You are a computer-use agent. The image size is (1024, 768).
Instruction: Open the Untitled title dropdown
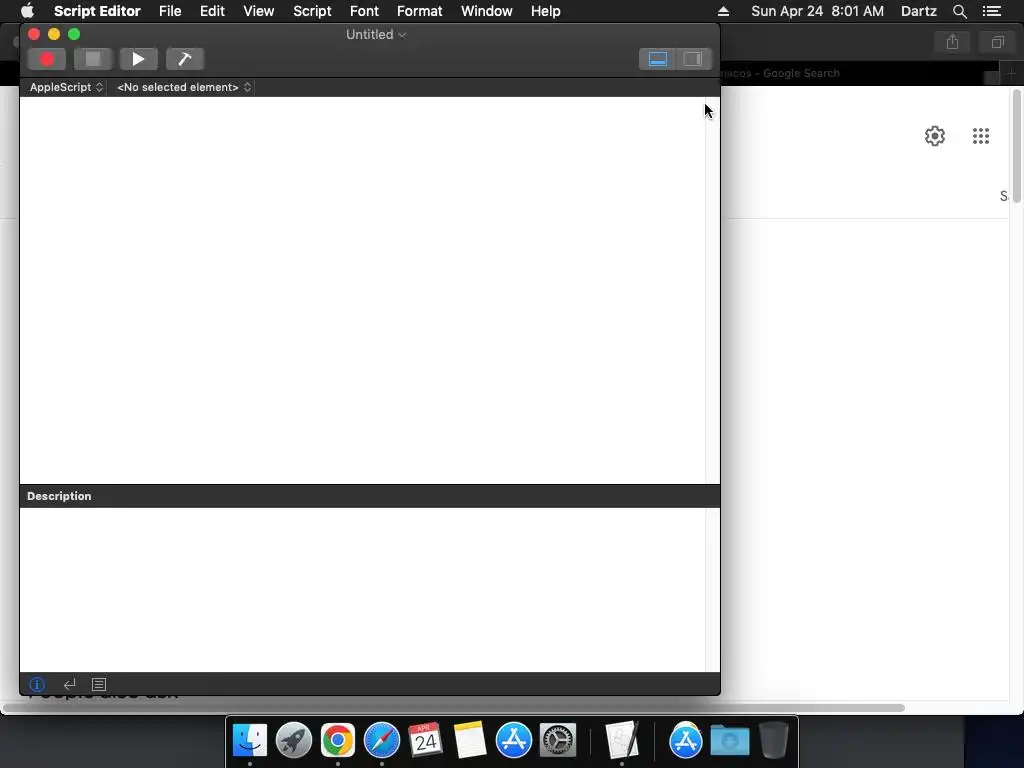pyautogui.click(x=376, y=35)
